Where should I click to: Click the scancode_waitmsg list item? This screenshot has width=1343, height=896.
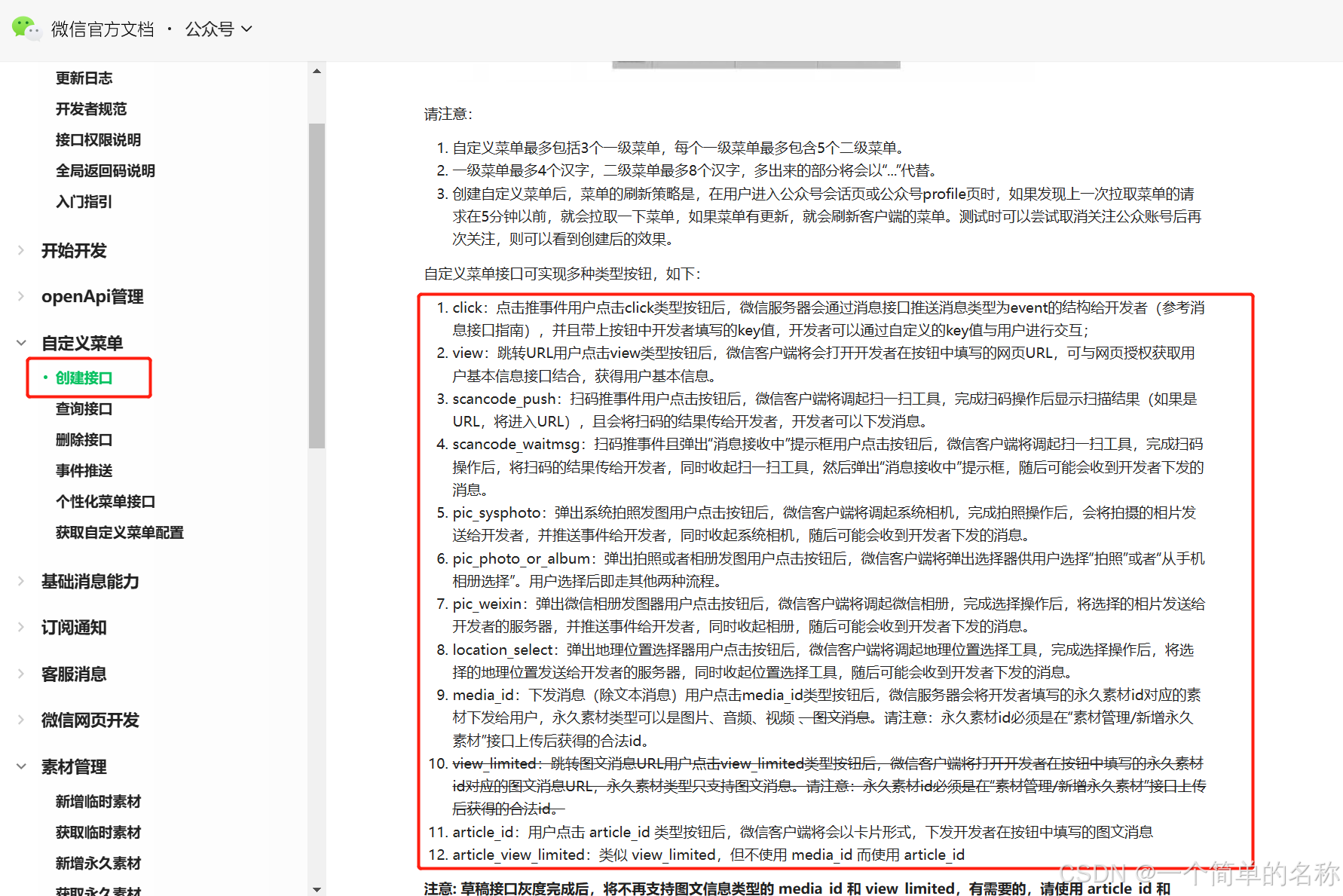click(828, 466)
